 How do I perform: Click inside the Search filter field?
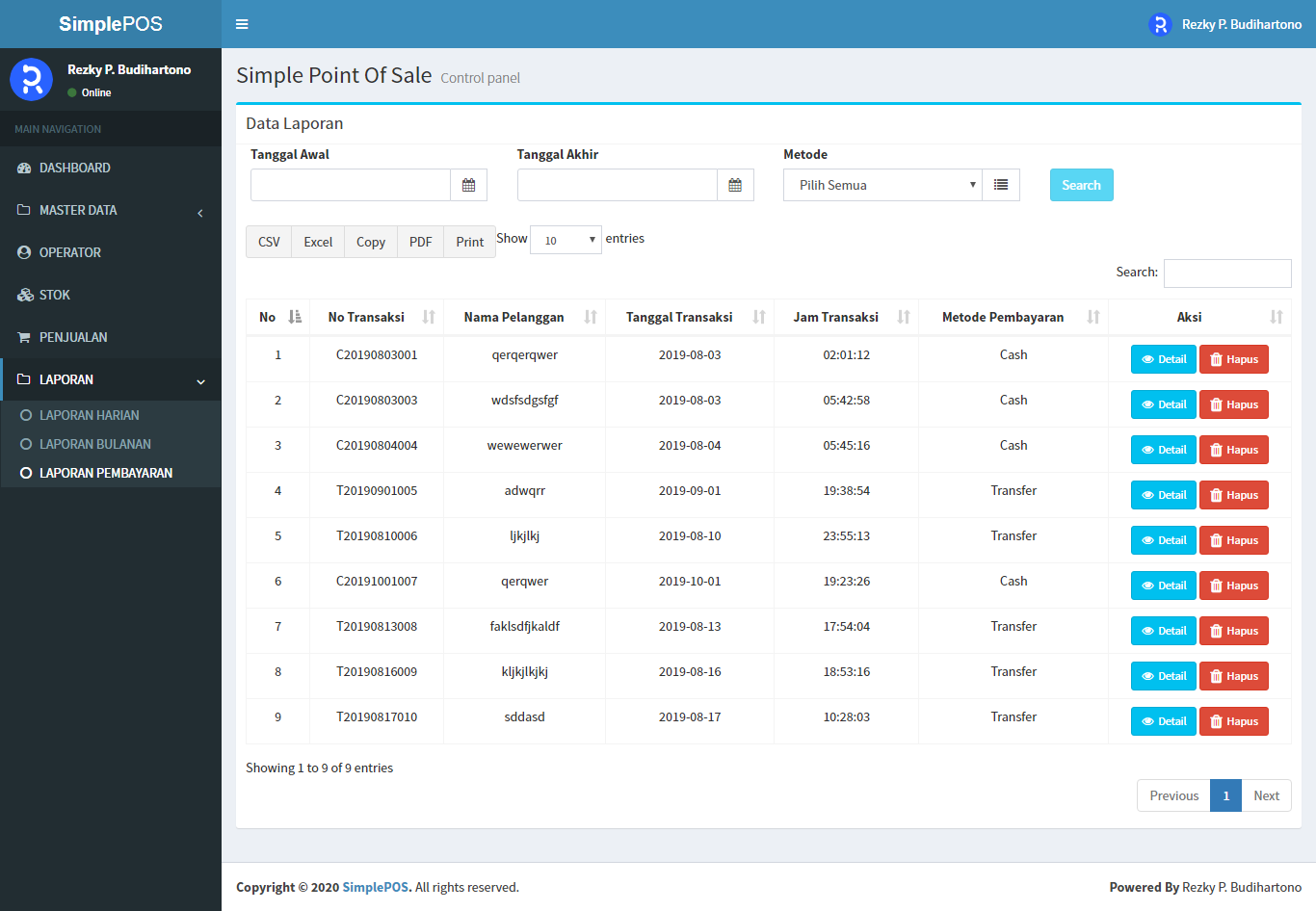(1227, 273)
